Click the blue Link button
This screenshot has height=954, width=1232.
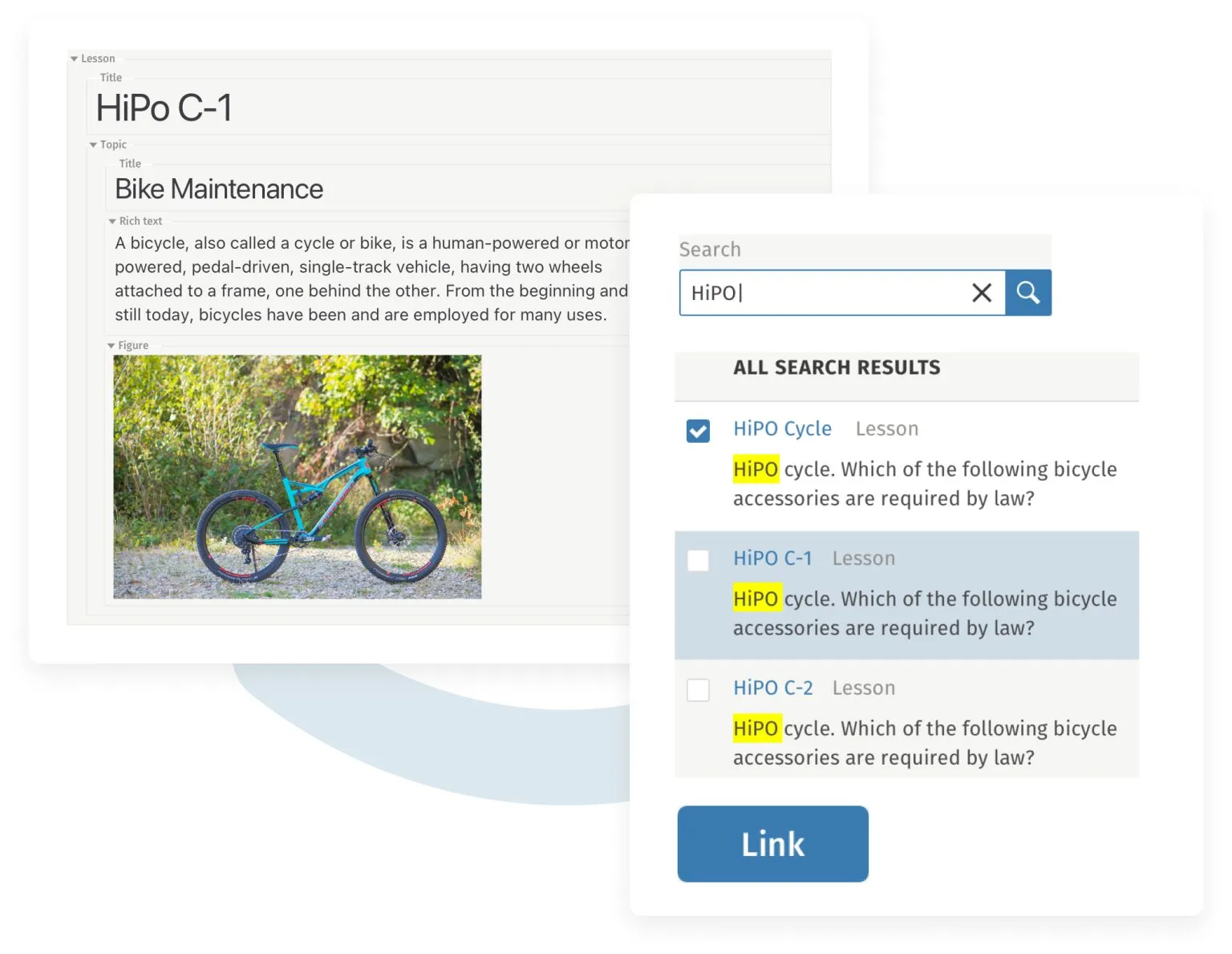pos(772,844)
